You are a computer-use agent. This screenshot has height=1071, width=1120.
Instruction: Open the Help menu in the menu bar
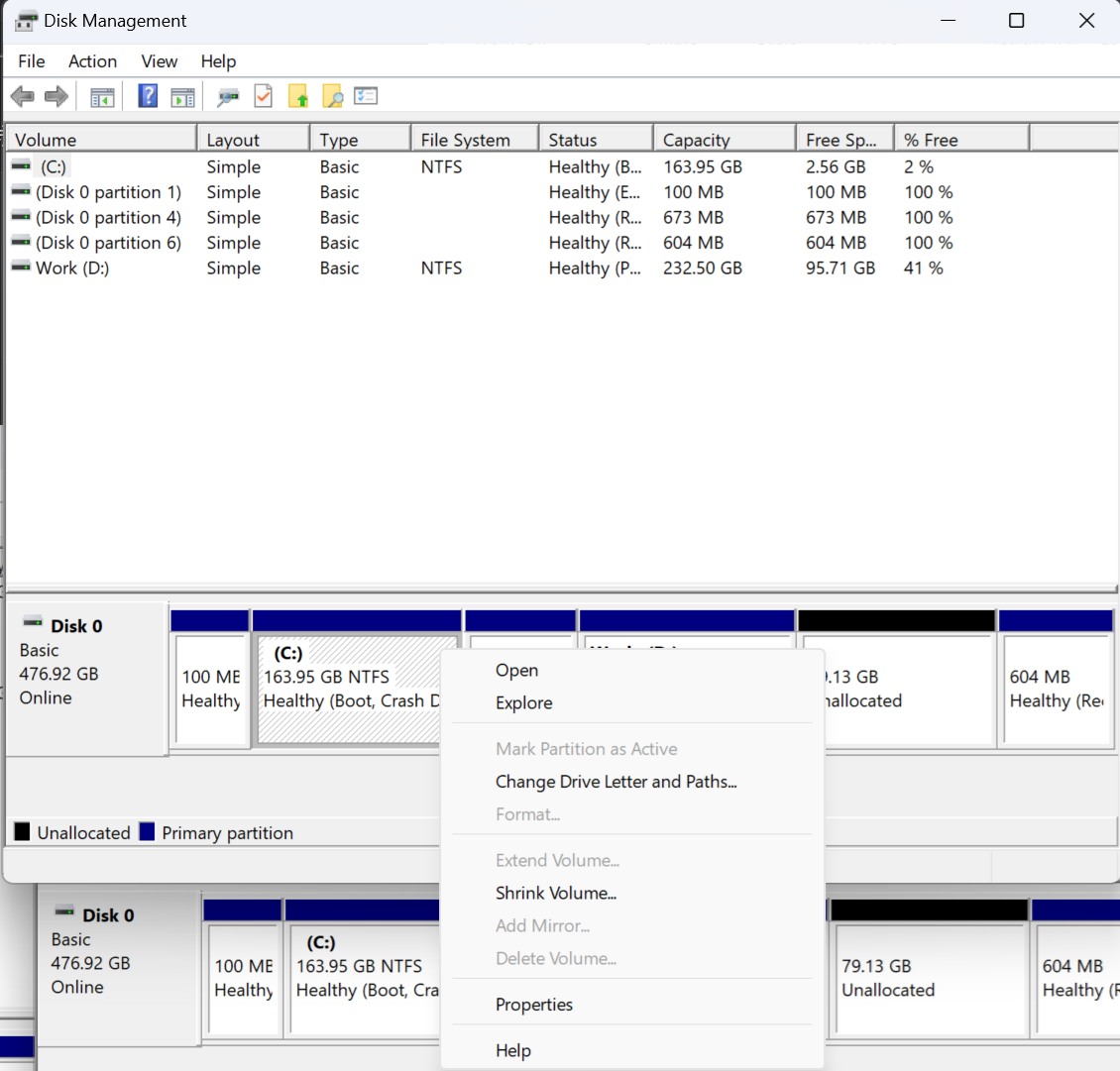218,61
